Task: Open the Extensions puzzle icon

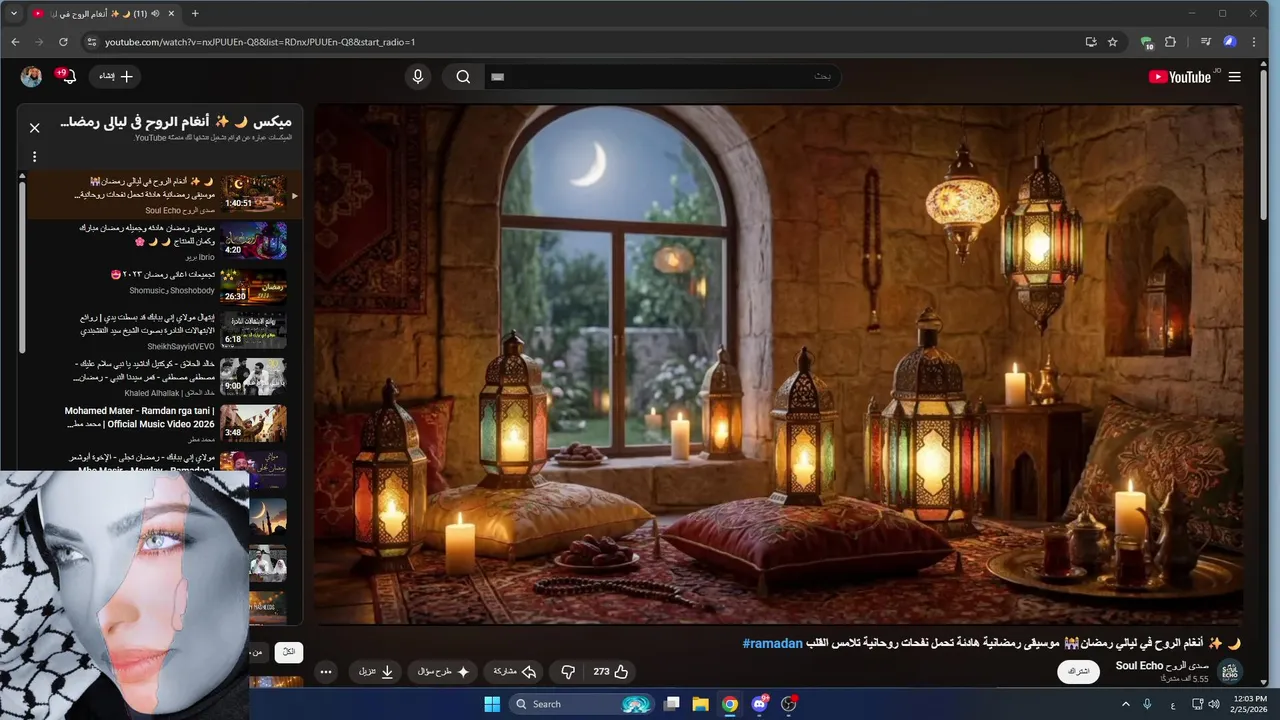Action: [x=1171, y=42]
